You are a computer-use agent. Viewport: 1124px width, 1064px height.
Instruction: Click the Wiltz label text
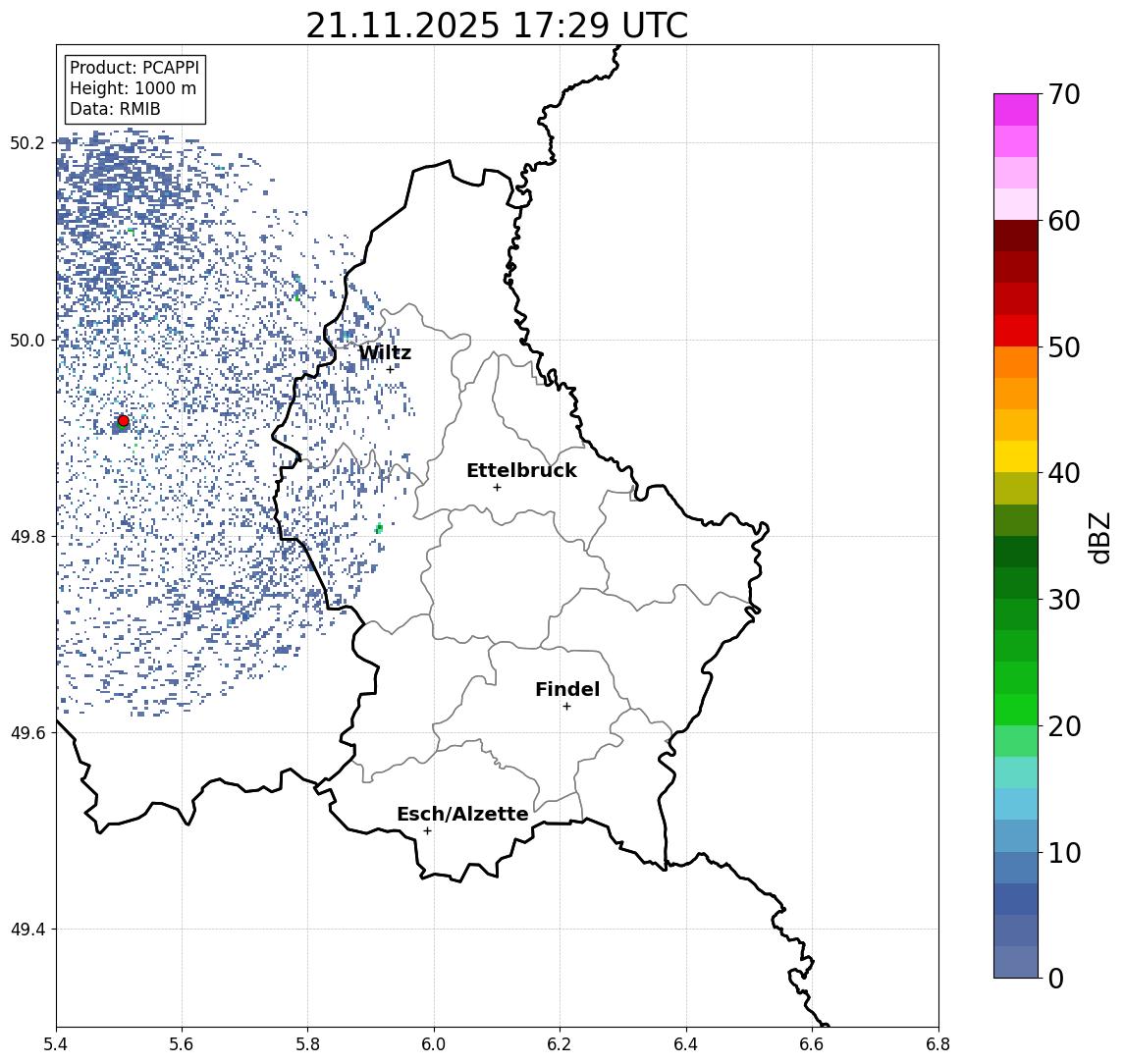tap(385, 352)
